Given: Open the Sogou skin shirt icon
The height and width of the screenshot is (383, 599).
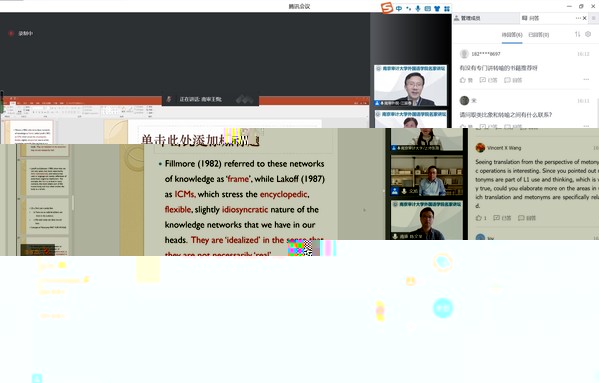Looking at the screenshot, I should click(437, 8).
